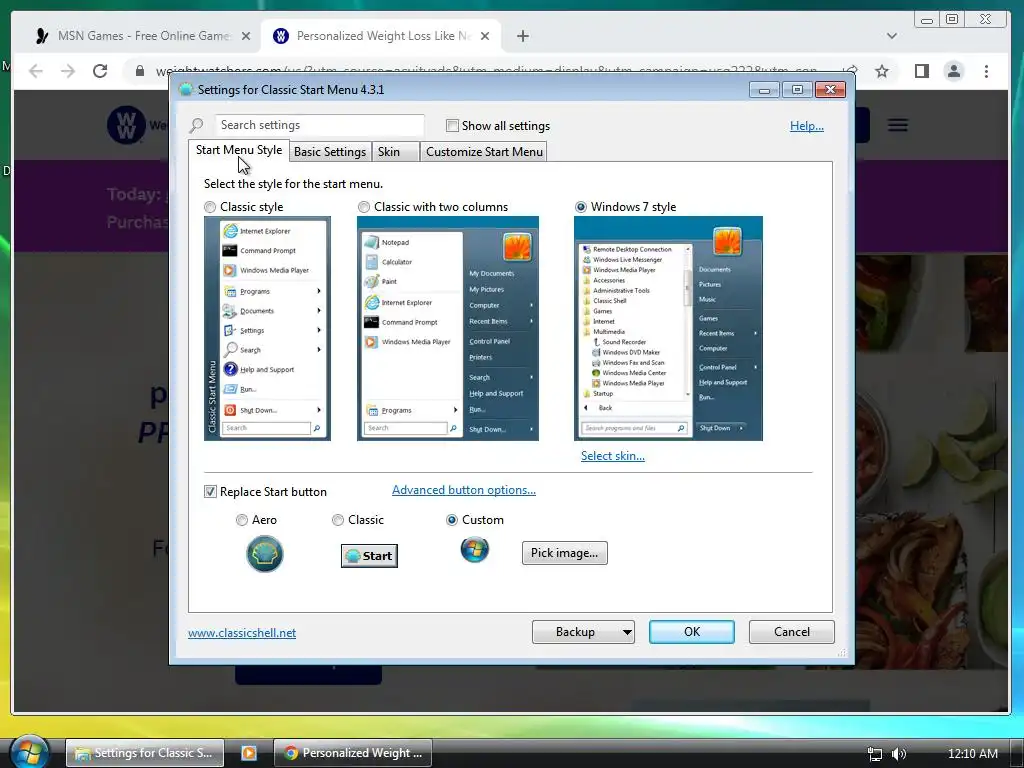Visit the www.classicshell.net link

242,633
